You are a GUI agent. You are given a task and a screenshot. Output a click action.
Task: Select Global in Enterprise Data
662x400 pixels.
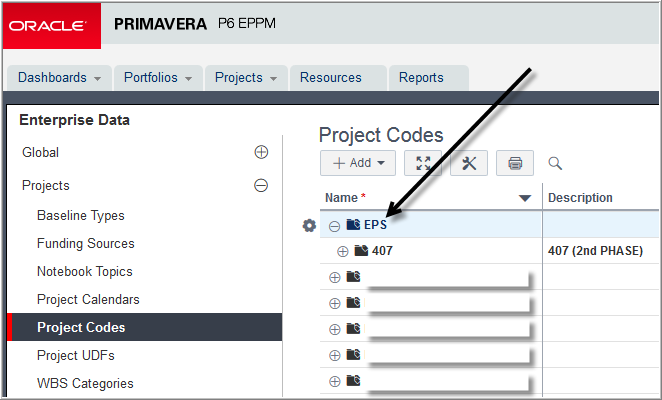point(41,152)
